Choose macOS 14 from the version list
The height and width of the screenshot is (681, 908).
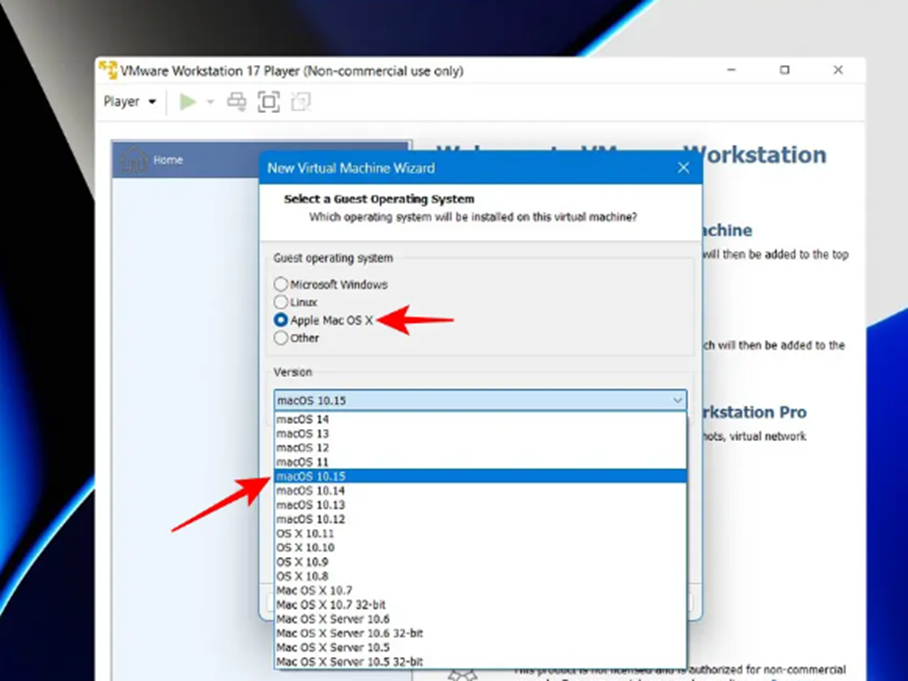[480, 419]
